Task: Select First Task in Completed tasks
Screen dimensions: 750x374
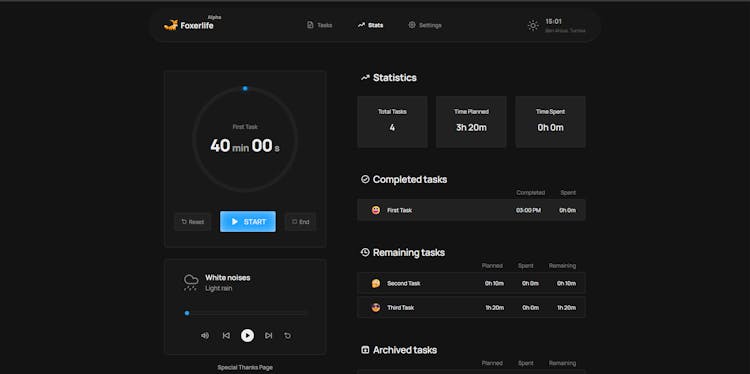Action: (x=471, y=210)
